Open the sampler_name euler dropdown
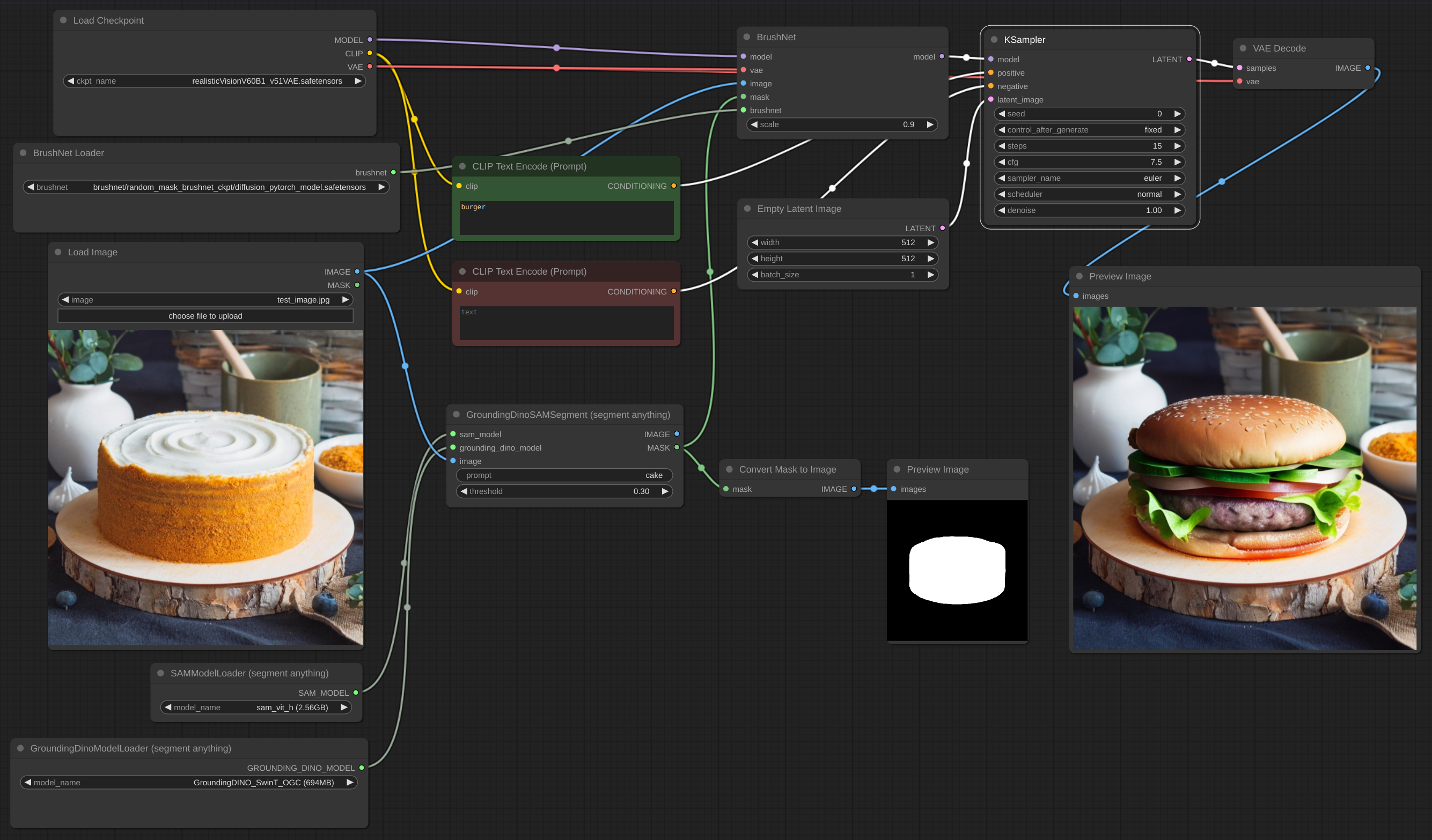This screenshot has width=1432, height=840. pos(1089,178)
